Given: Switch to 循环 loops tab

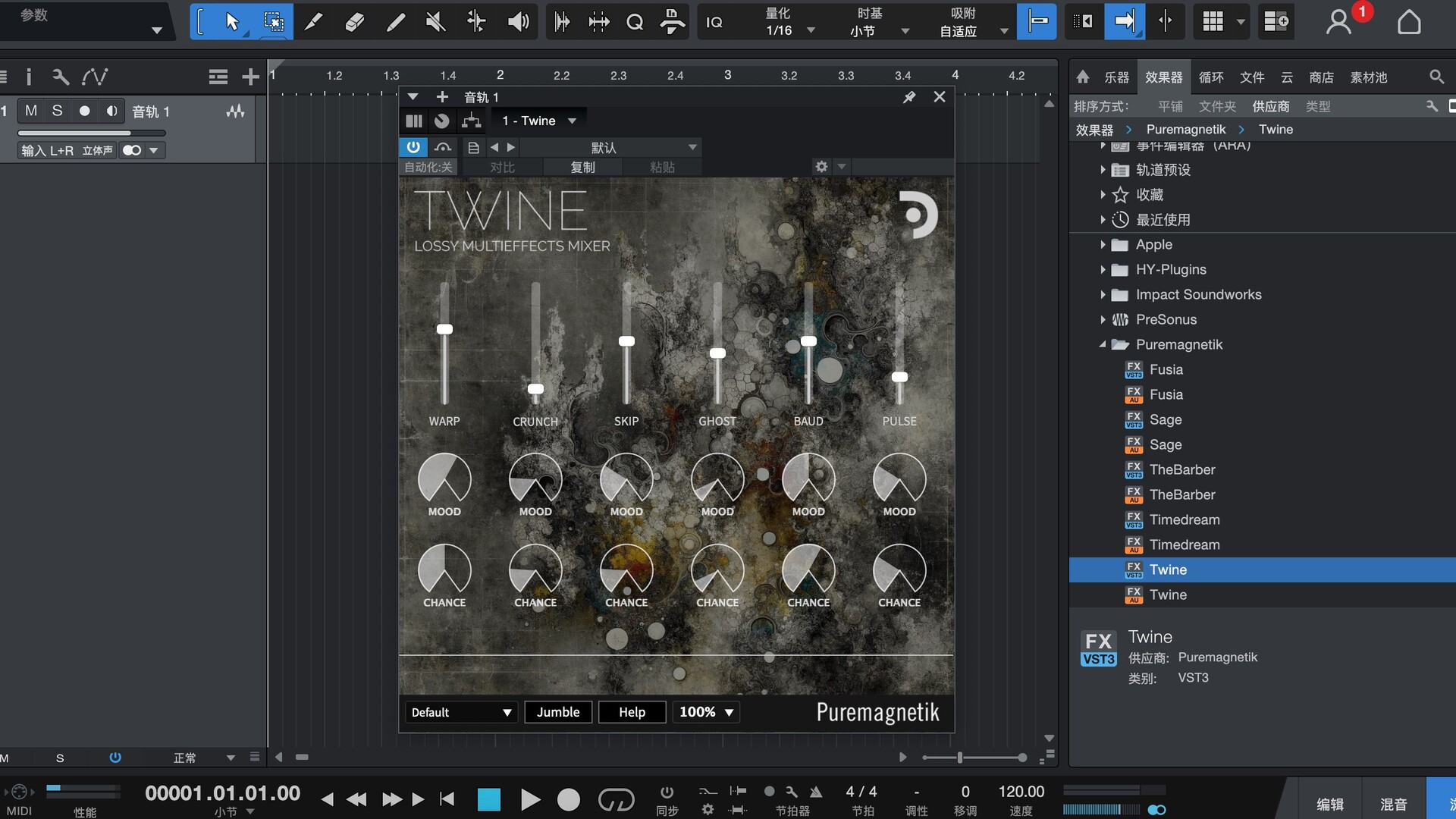Looking at the screenshot, I should (x=1211, y=77).
